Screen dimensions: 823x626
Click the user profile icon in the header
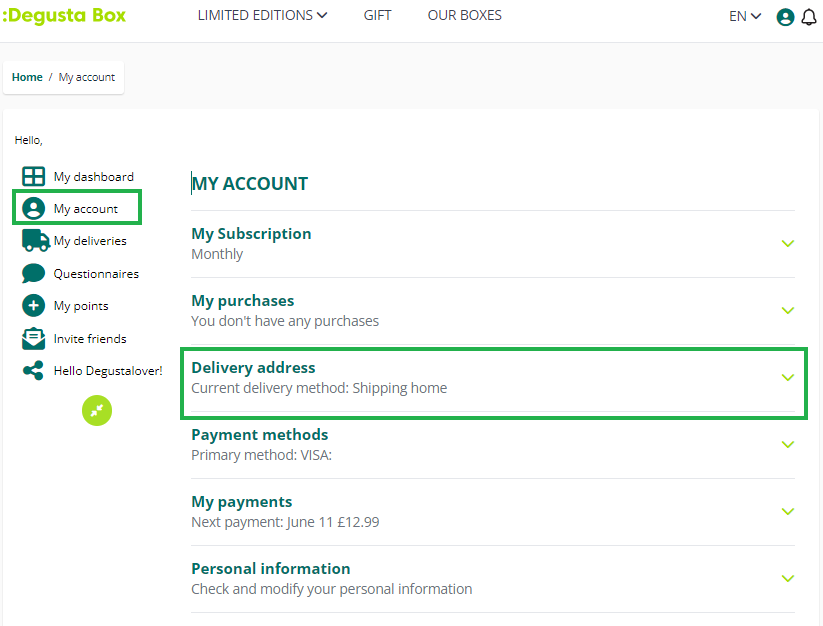coord(786,17)
